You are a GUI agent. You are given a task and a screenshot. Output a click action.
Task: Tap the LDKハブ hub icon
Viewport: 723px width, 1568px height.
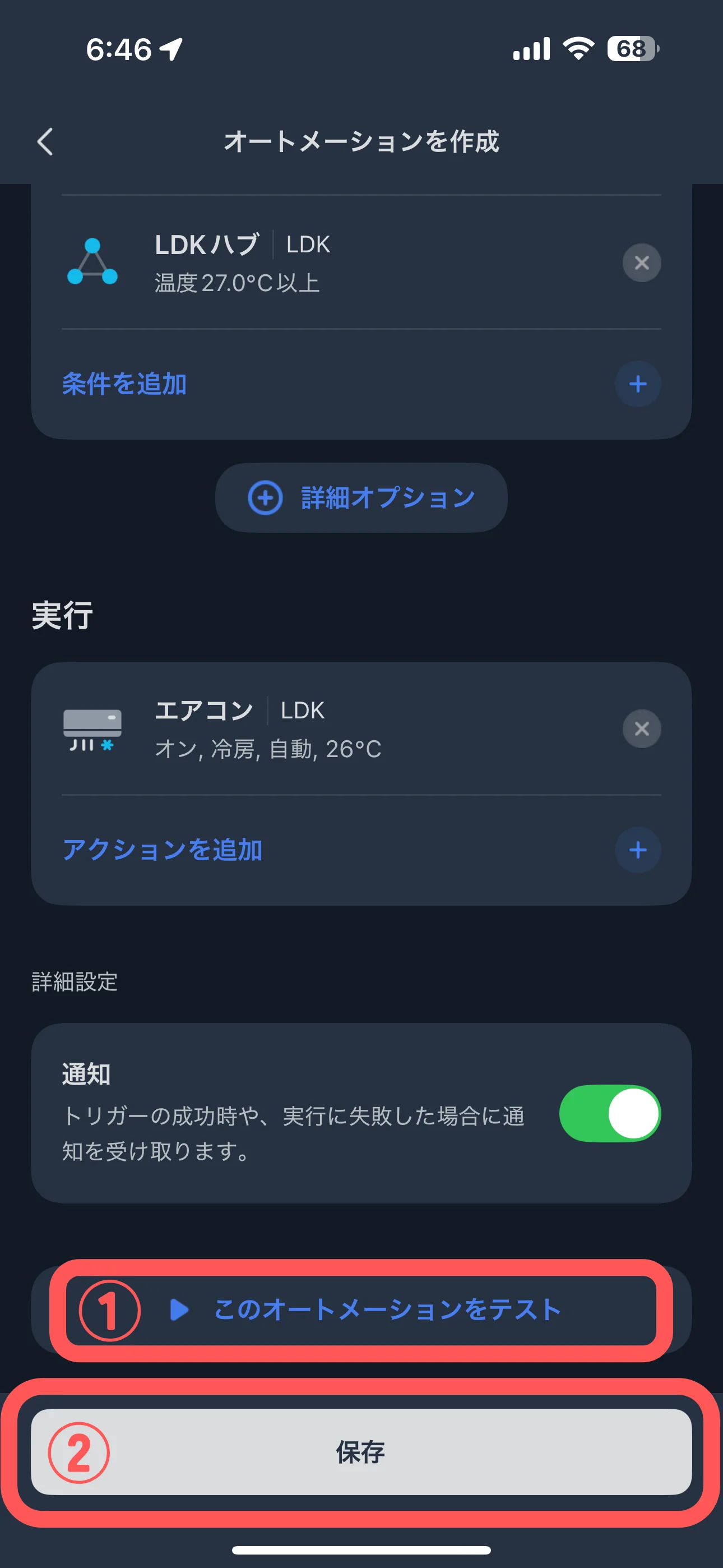[x=92, y=262]
